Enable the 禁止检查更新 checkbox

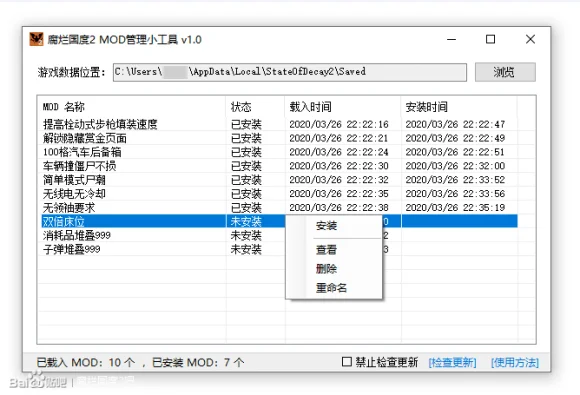point(347,362)
